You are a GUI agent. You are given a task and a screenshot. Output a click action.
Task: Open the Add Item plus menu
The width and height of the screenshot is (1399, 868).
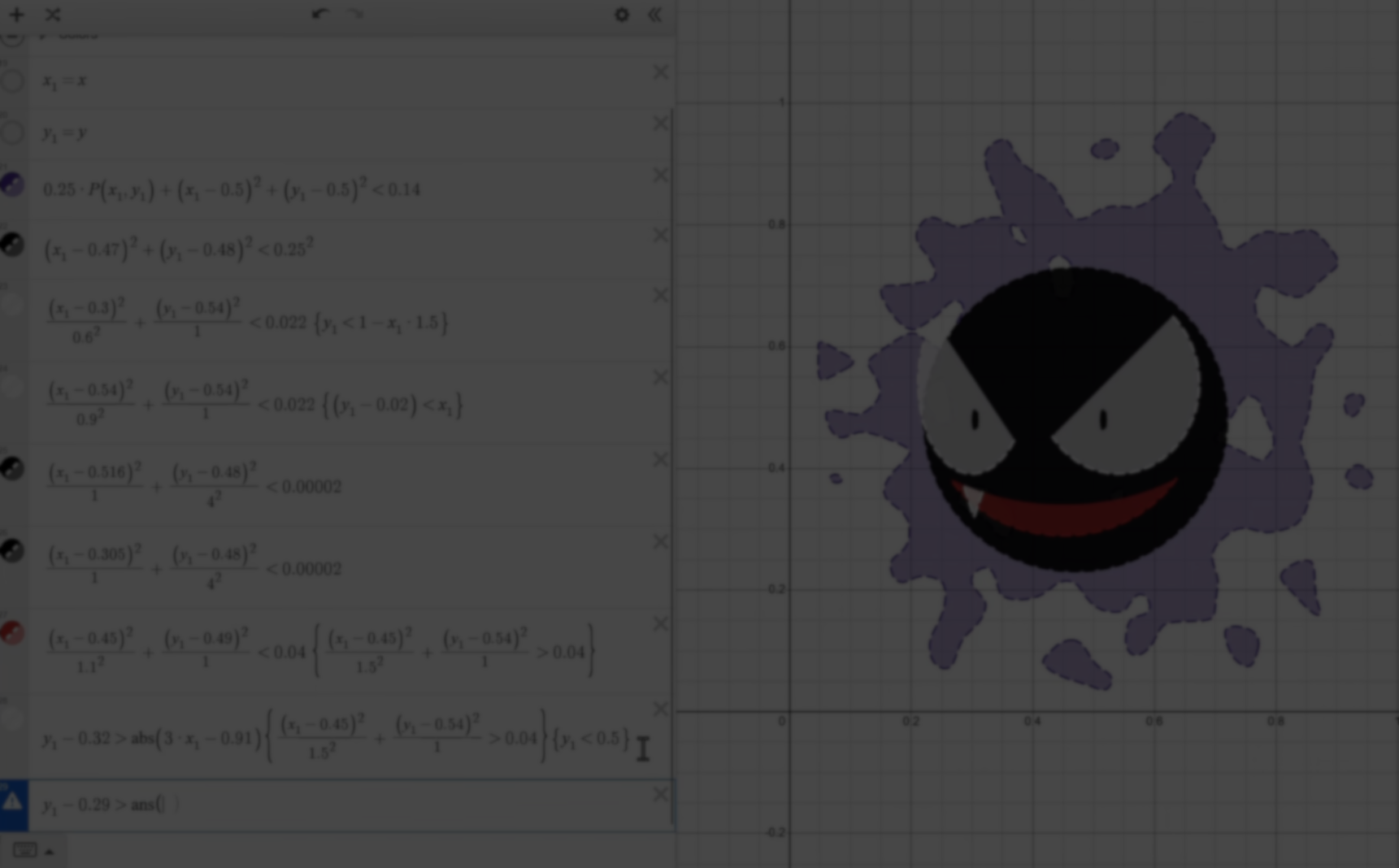point(16,15)
